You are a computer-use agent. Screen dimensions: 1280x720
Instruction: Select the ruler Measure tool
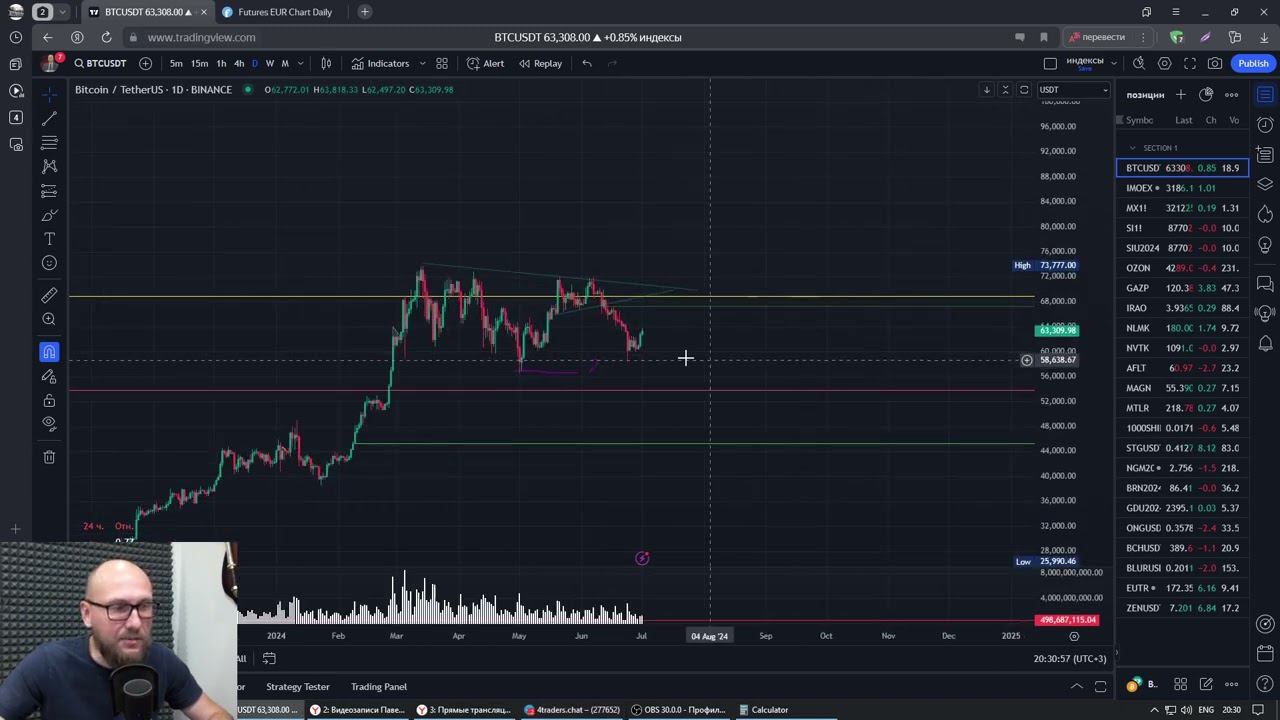tap(49, 295)
